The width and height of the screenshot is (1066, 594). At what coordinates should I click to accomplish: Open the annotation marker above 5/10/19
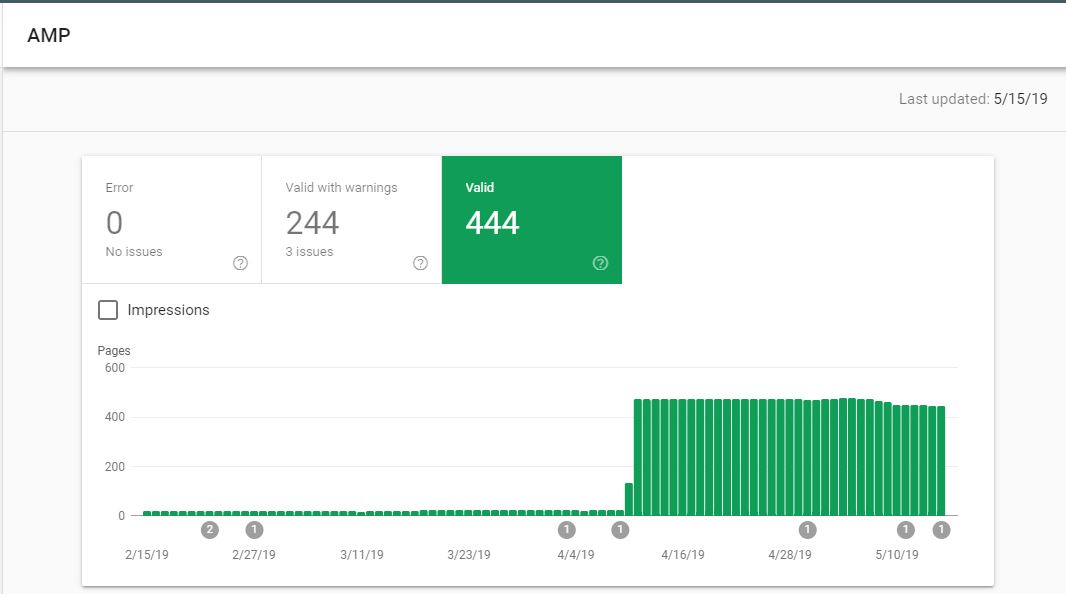coord(906,530)
